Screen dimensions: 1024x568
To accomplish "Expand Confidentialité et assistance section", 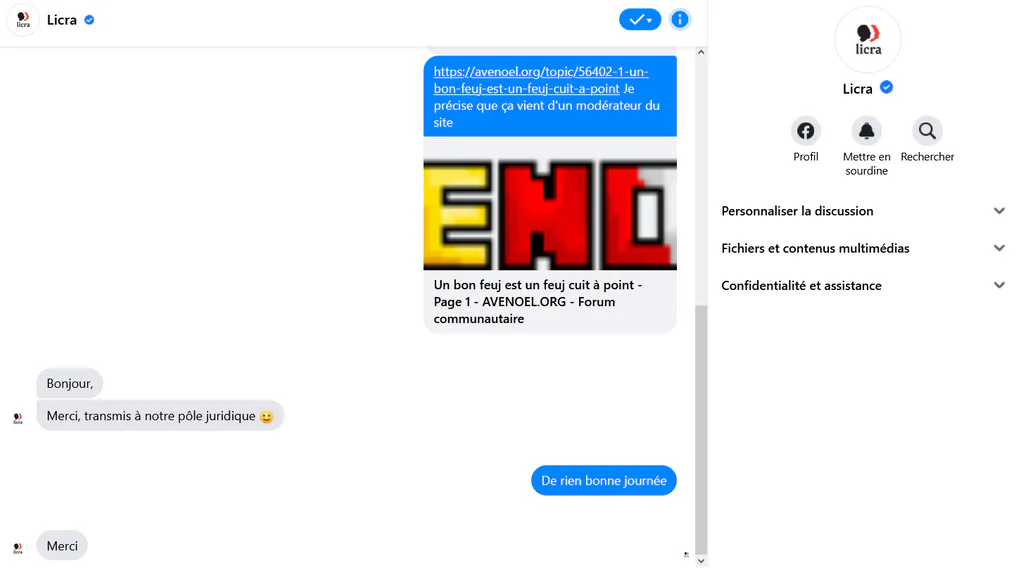I will coord(863,285).
